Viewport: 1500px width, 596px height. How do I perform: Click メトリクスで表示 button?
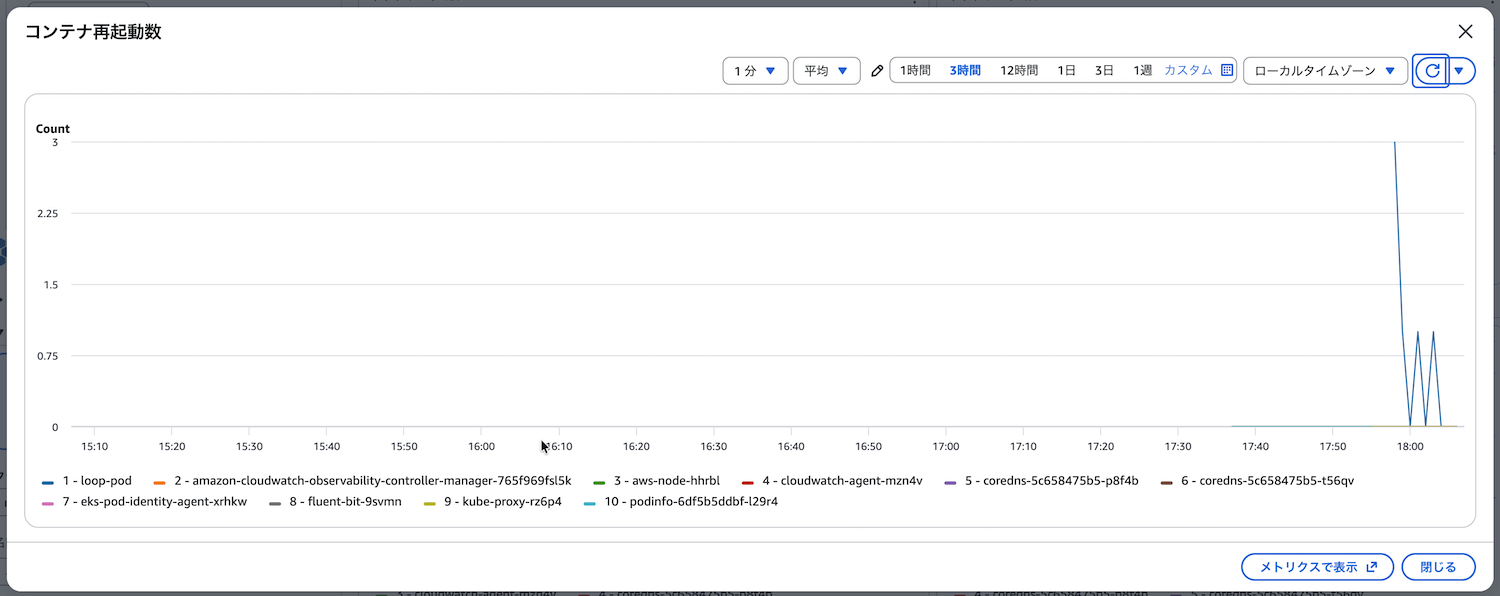click(x=1316, y=567)
